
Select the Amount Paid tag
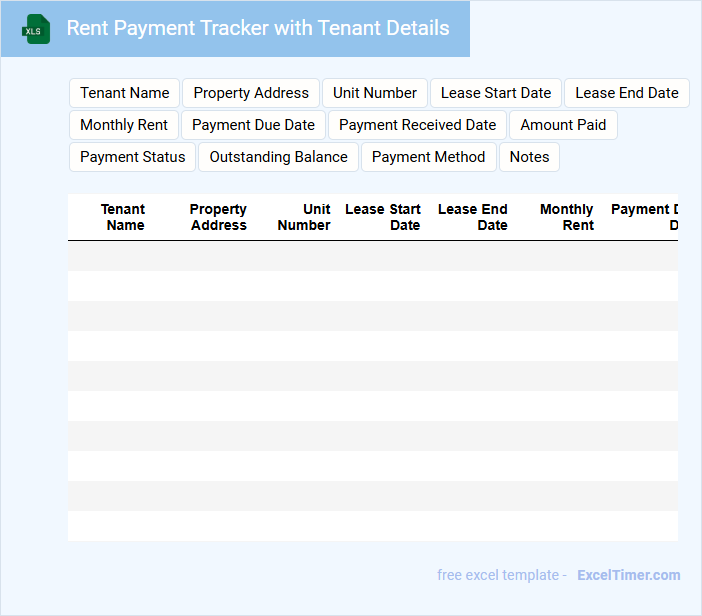click(563, 125)
